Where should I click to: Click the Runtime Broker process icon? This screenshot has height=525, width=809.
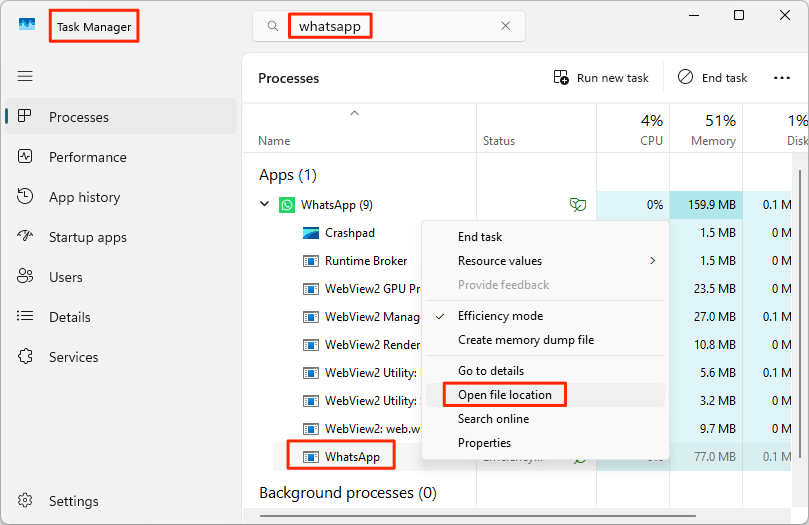pyautogui.click(x=311, y=261)
